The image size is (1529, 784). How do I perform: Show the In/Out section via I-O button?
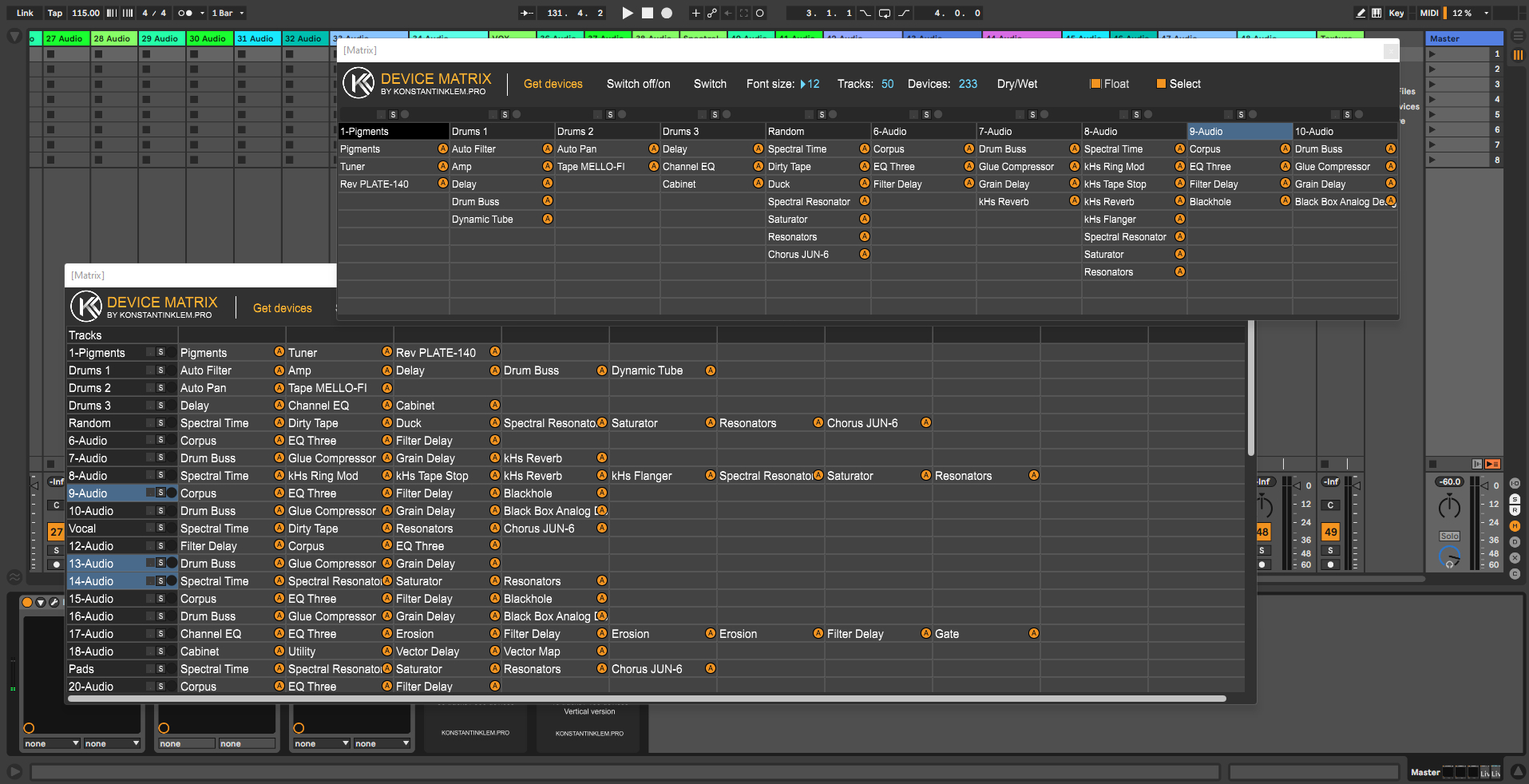(1515, 484)
